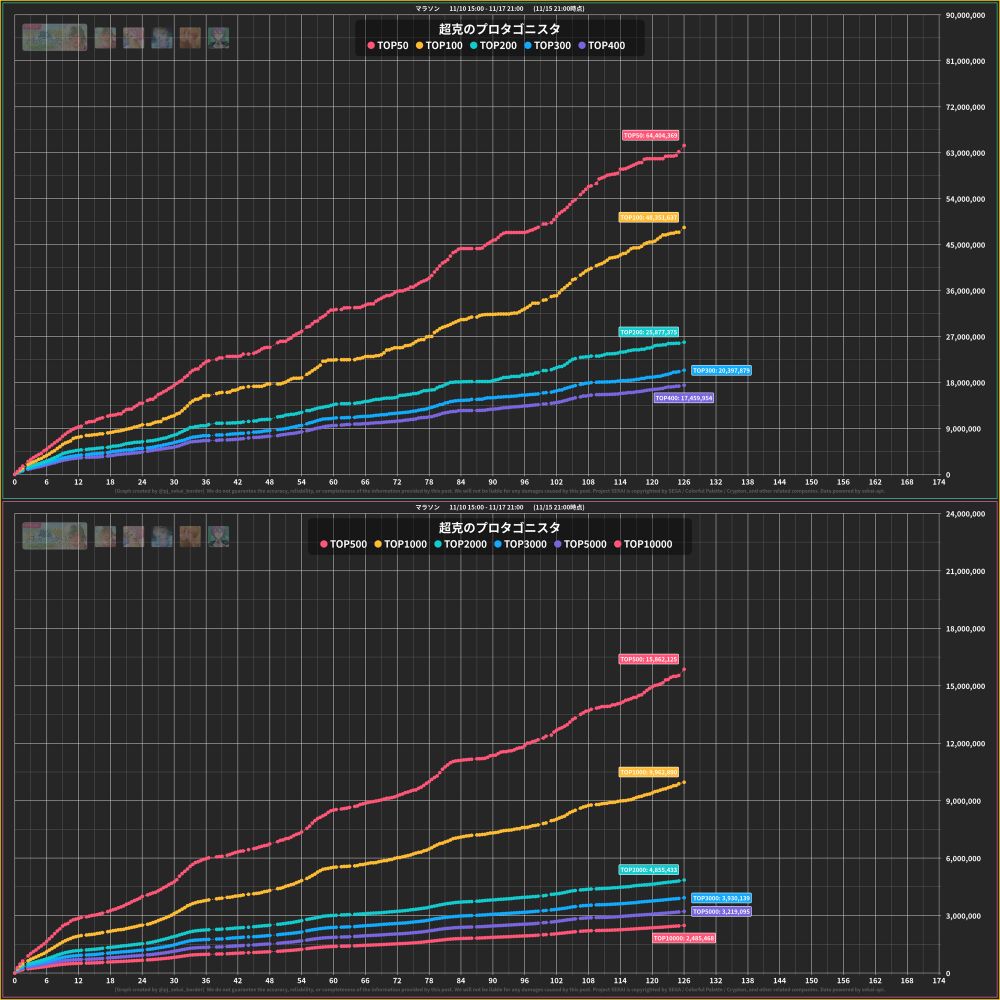Image resolution: width=1000 pixels, height=1000 pixels.
Task: Click the 15,000,000 y-axis label in lower chart
Action: tap(965, 686)
